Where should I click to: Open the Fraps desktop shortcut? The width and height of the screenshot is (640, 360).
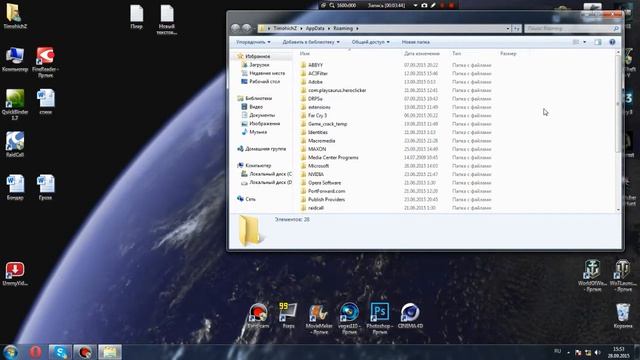288,316
